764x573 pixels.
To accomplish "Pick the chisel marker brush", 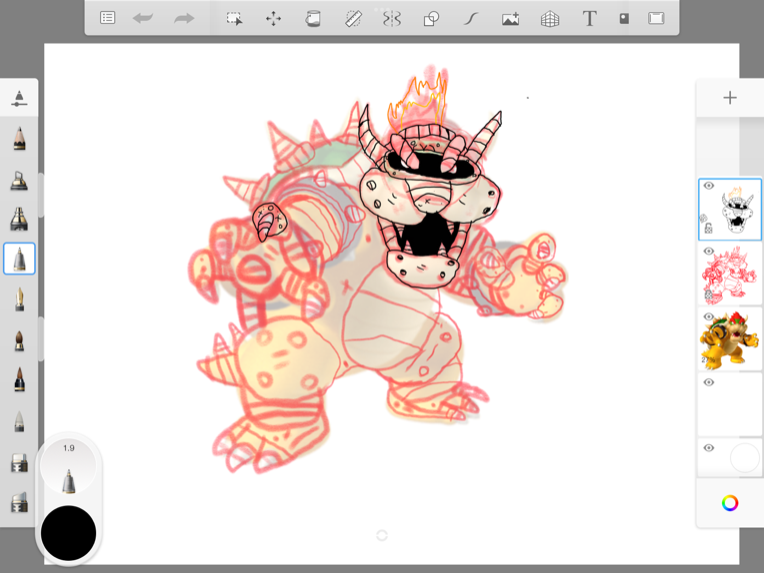I will point(19,219).
